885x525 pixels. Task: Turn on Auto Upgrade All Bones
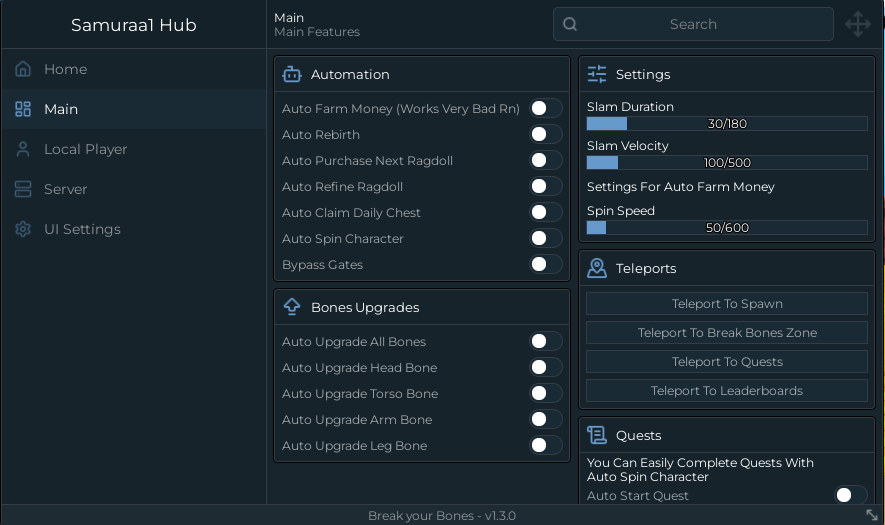[546, 342]
